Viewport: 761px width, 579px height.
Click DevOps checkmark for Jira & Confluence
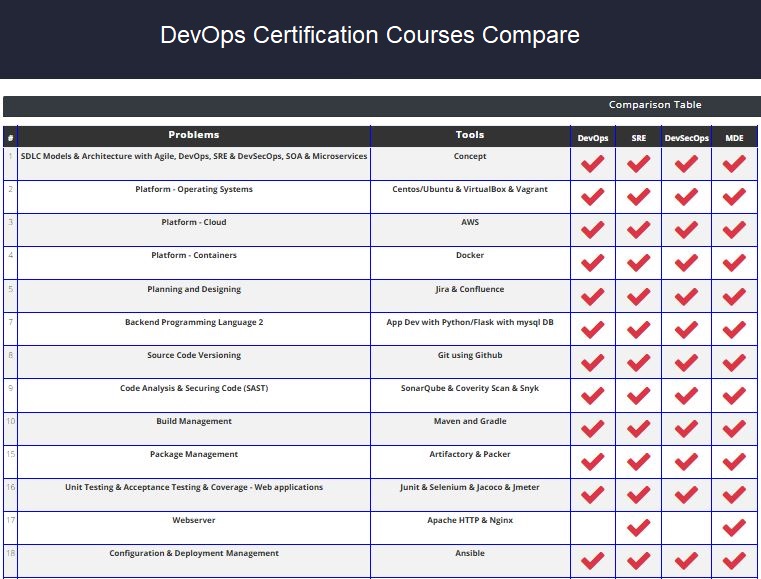[592, 296]
